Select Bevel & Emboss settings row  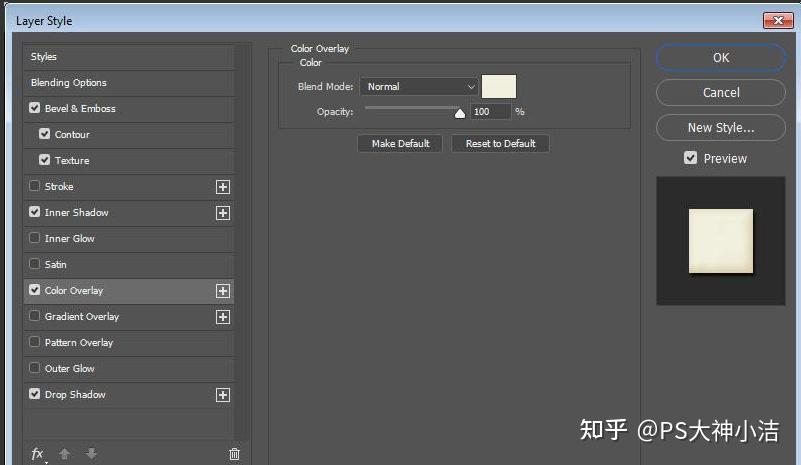pyautogui.click(x=129, y=109)
